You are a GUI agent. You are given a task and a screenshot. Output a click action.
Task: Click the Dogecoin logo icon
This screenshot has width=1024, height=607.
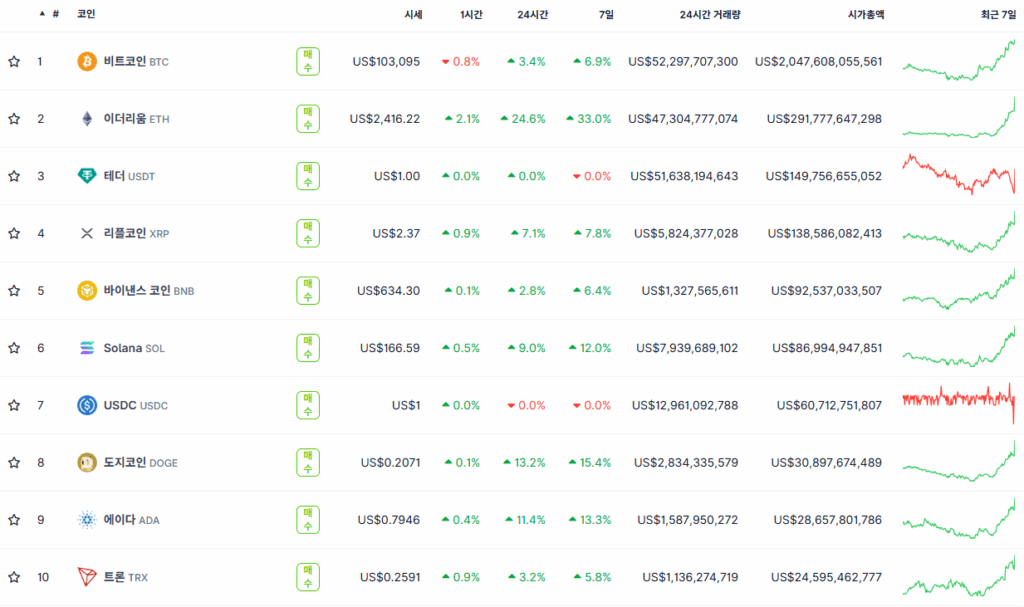click(87, 463)
